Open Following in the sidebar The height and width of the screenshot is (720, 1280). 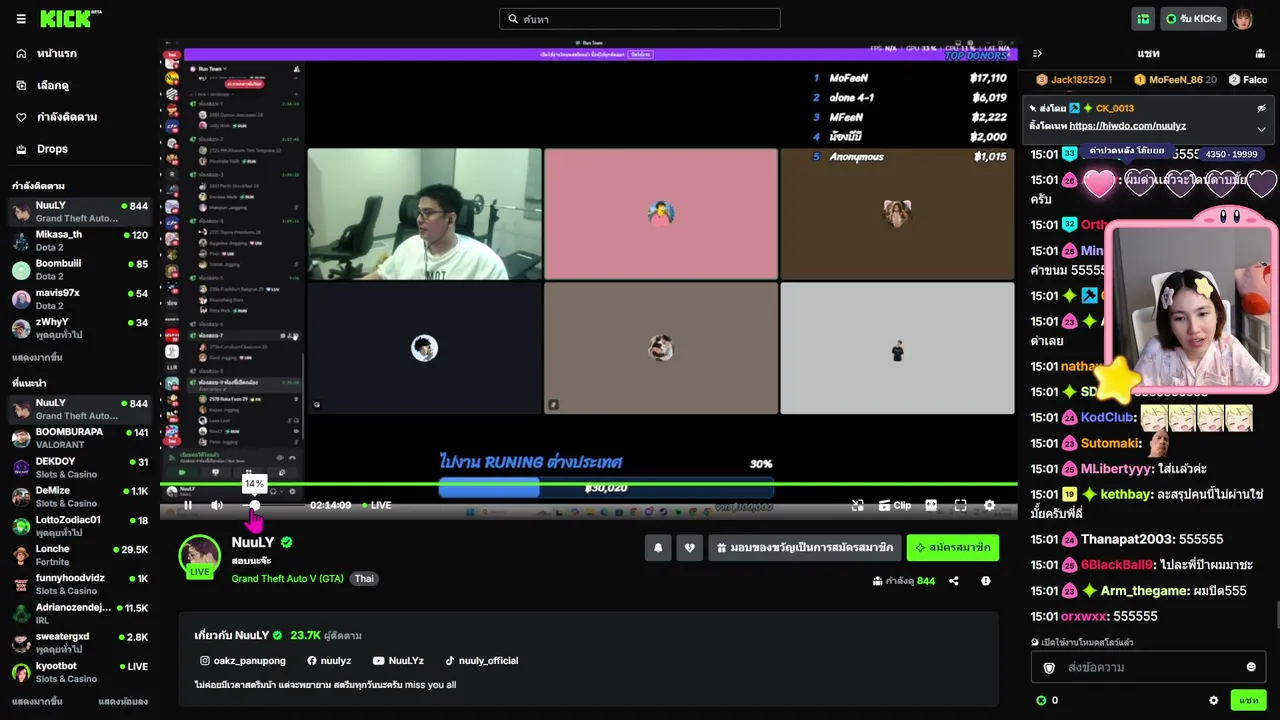point(80,117)
